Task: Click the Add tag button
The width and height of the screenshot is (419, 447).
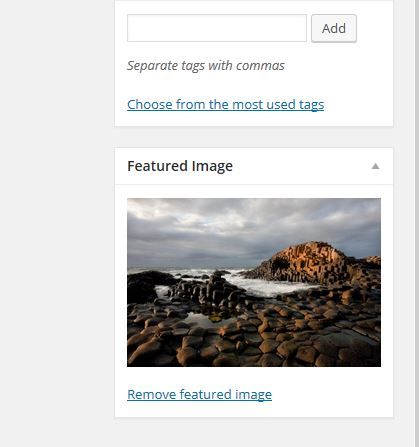Action: pos(334,28)
